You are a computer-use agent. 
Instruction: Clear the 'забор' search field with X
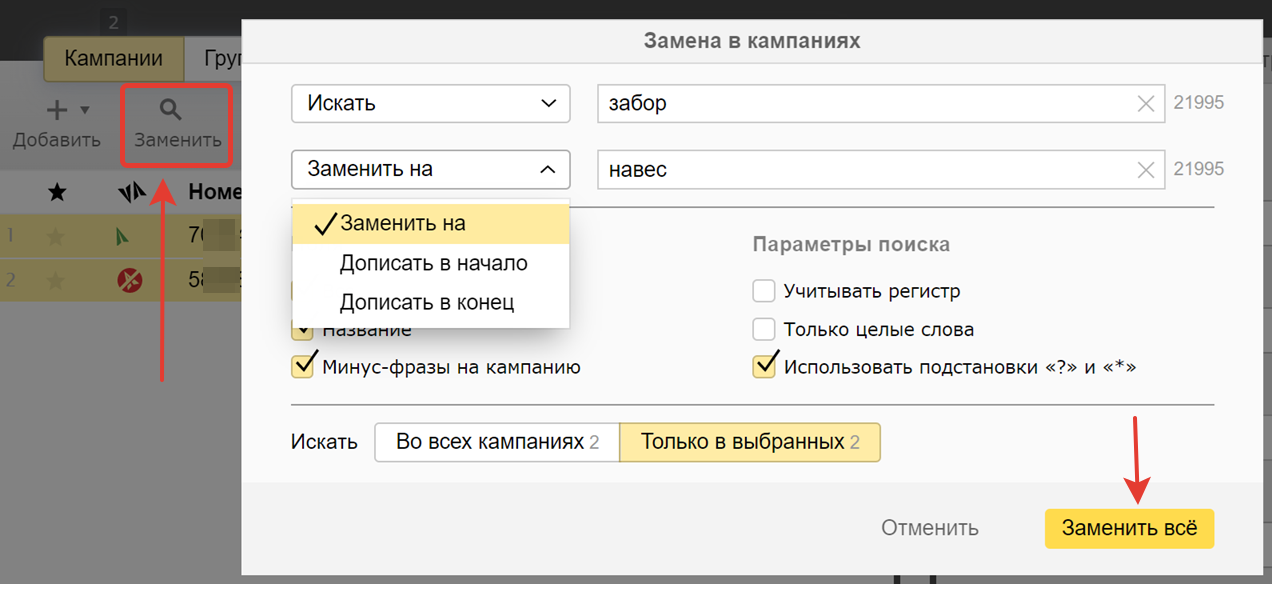click(1146, 104)
